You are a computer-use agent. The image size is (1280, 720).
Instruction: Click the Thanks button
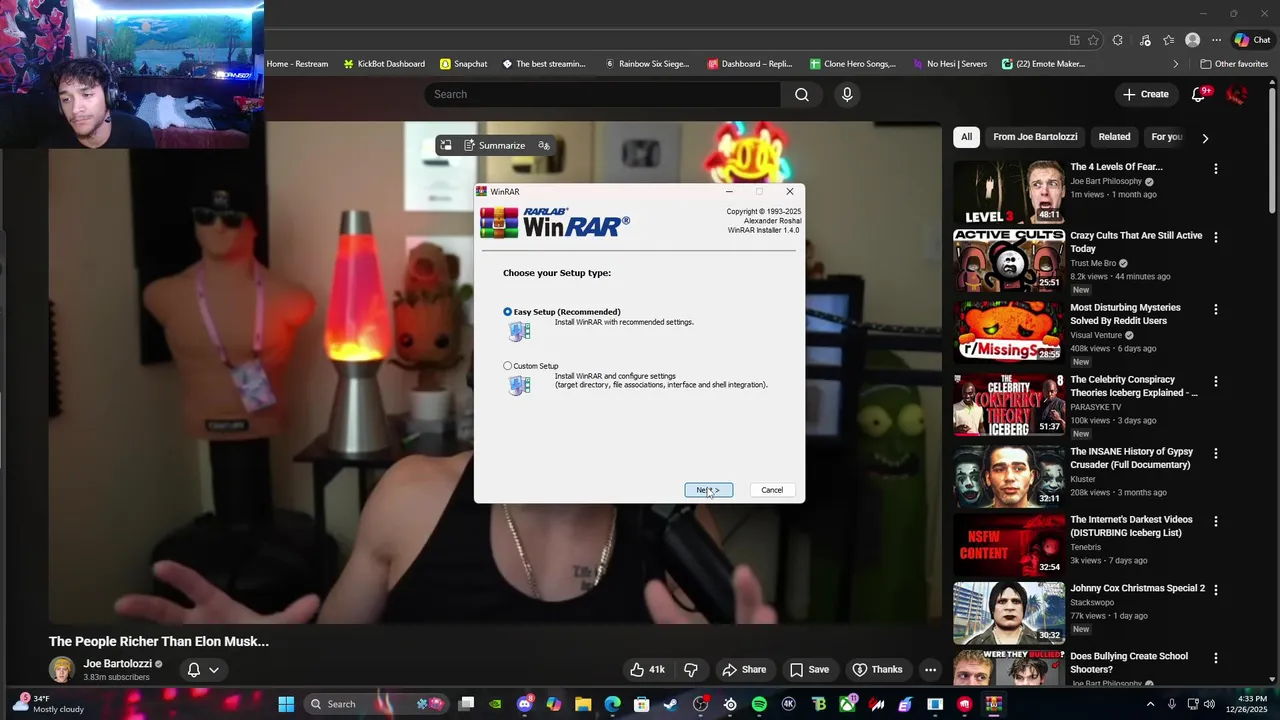point(877,670)
